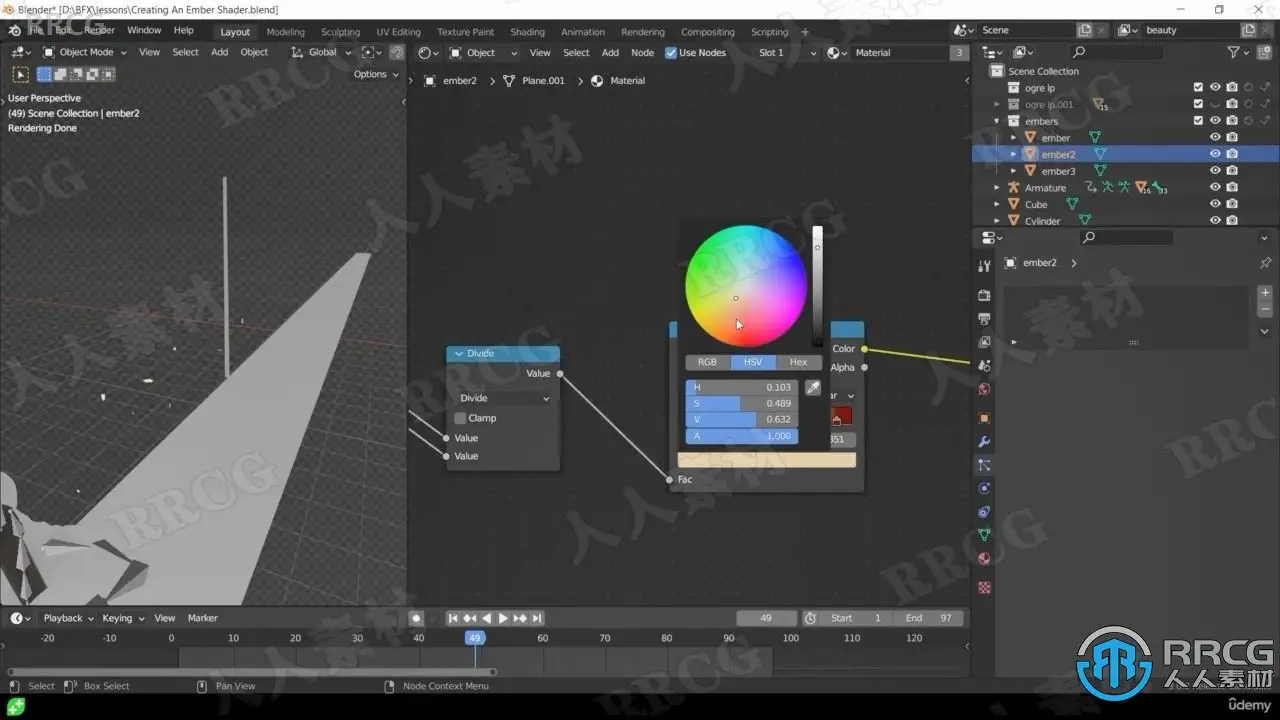Viewport: 1280px width, 720px height.
Task: Click the Keying menu in timeline
Action: point(122,618)
